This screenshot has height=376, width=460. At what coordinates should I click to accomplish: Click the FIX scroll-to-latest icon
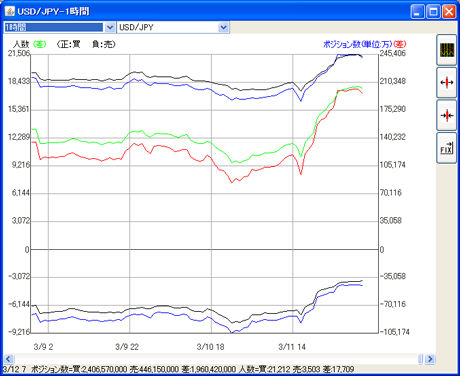point(447,148)
